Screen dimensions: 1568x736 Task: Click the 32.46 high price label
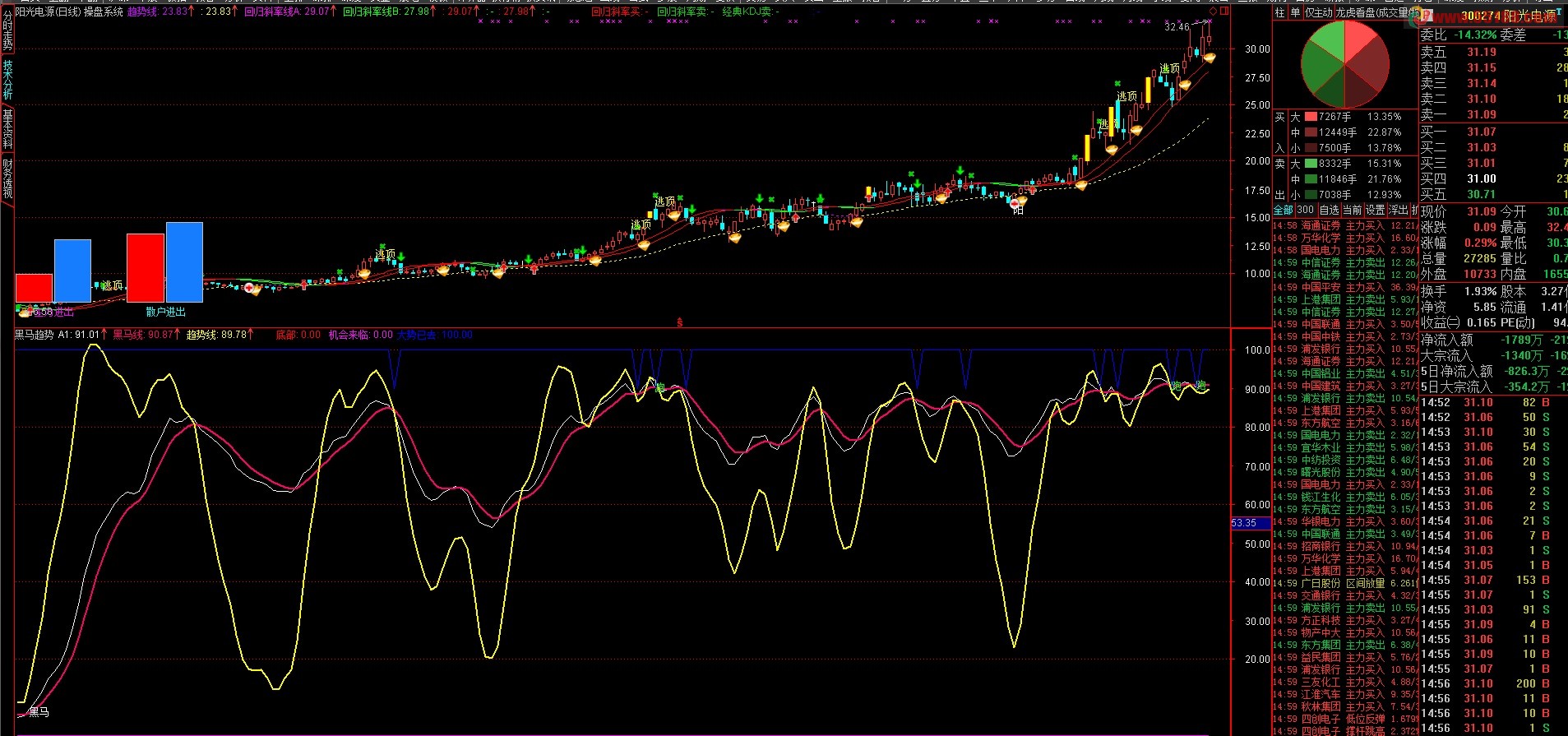point(1177,27)
